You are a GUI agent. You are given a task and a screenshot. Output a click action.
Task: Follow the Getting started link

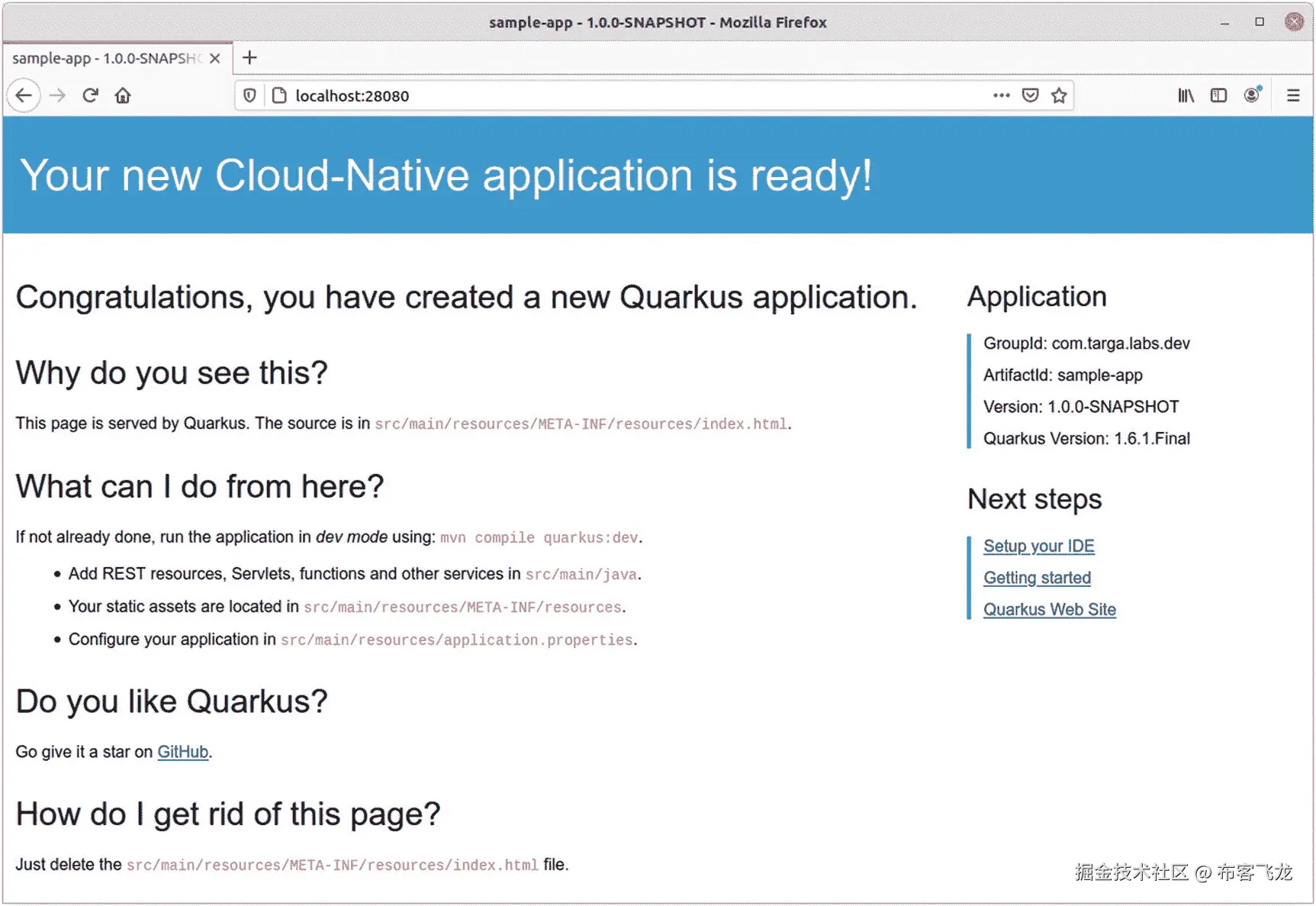[1037, 578]
